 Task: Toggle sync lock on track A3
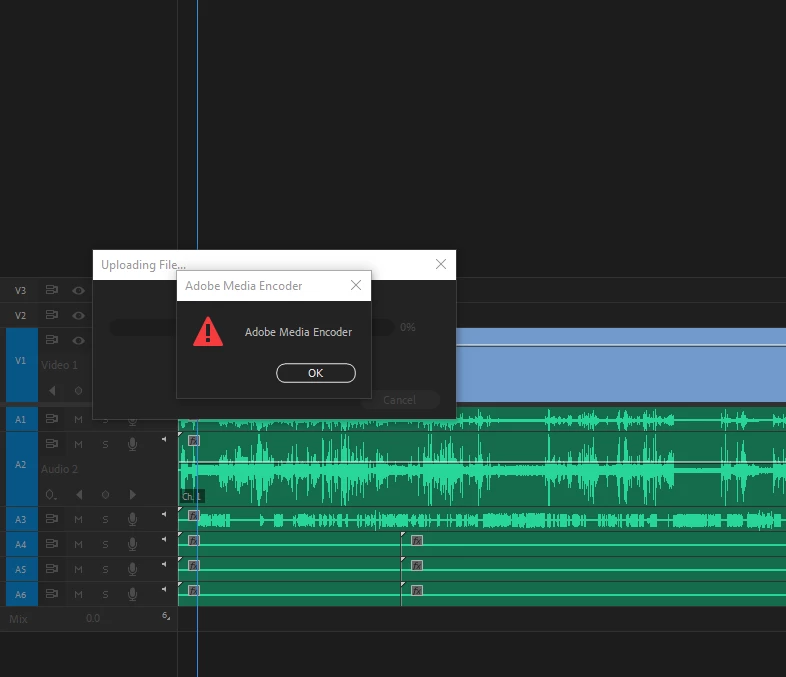(52, 519)
